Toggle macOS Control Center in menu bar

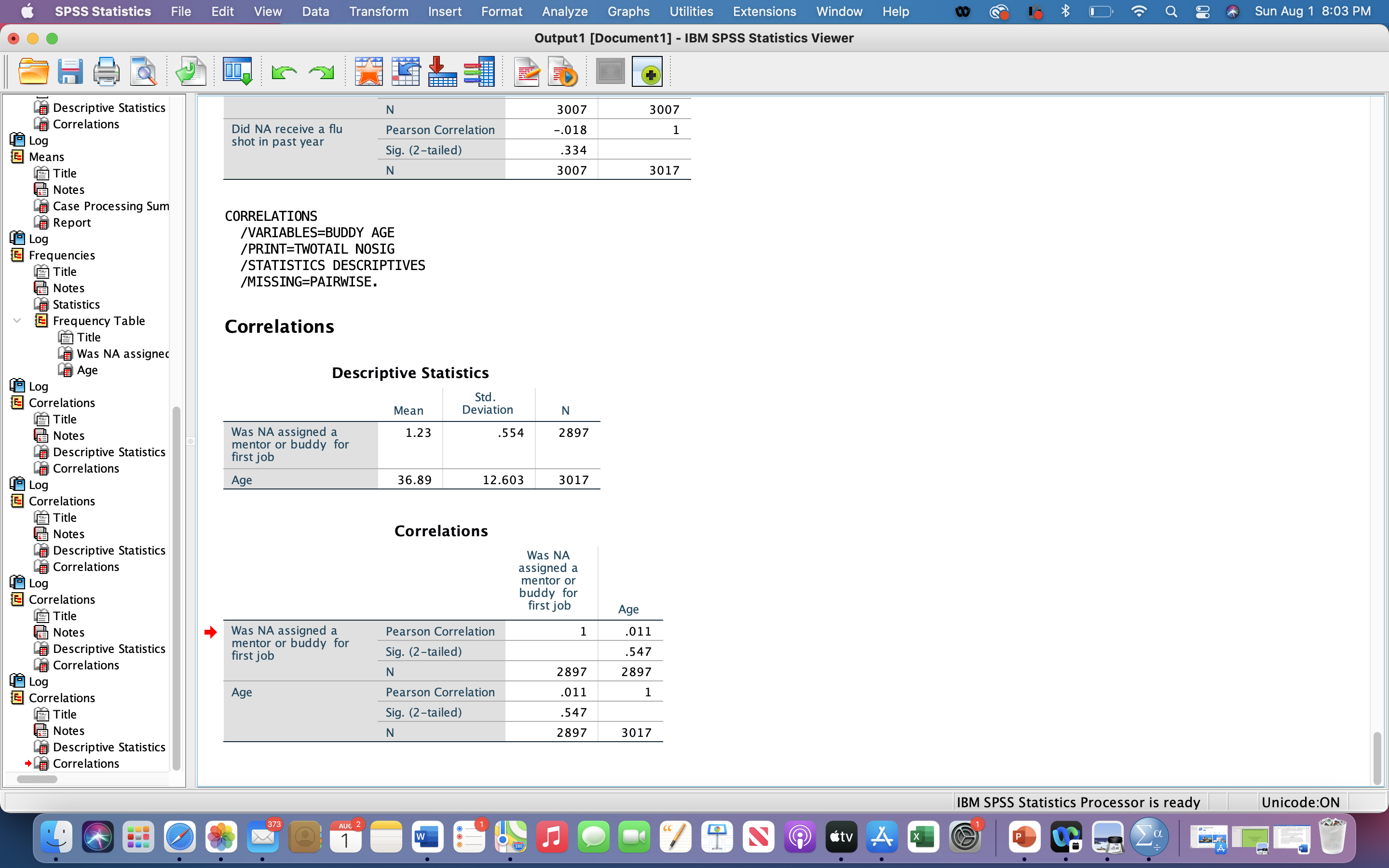pyautogui.click(x=1202, y=12)
